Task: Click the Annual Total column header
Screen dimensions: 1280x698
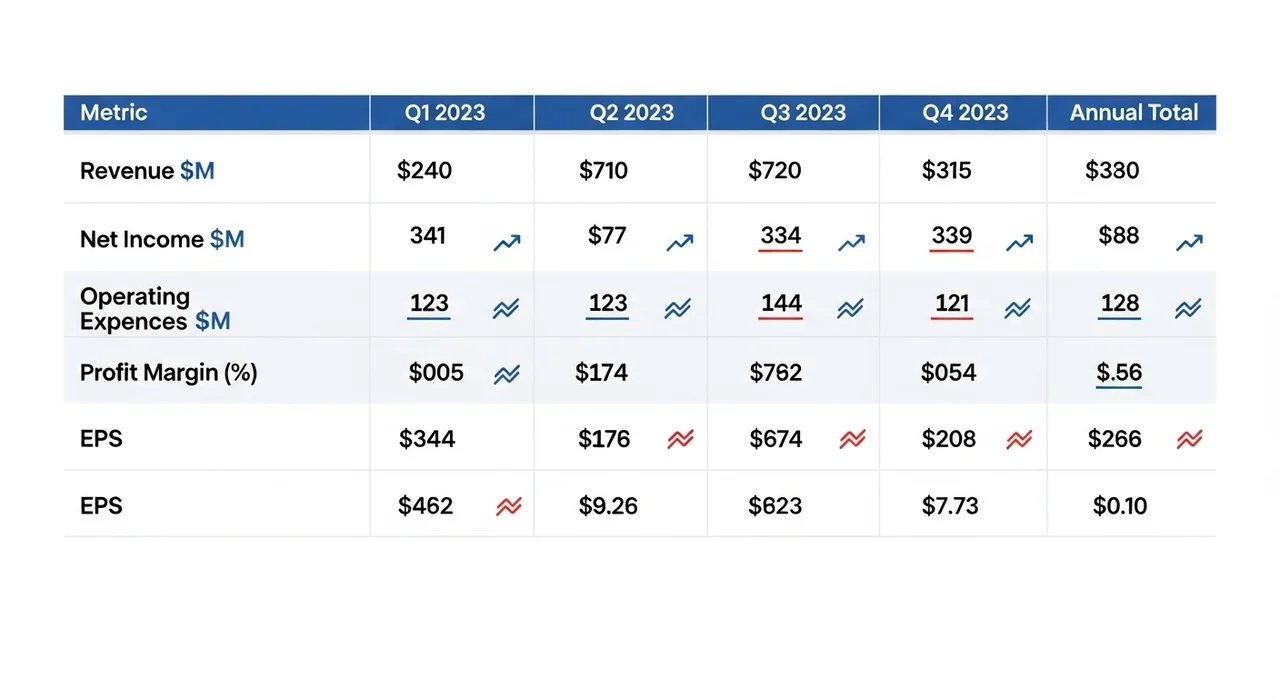Action: tap(1133, 113)
